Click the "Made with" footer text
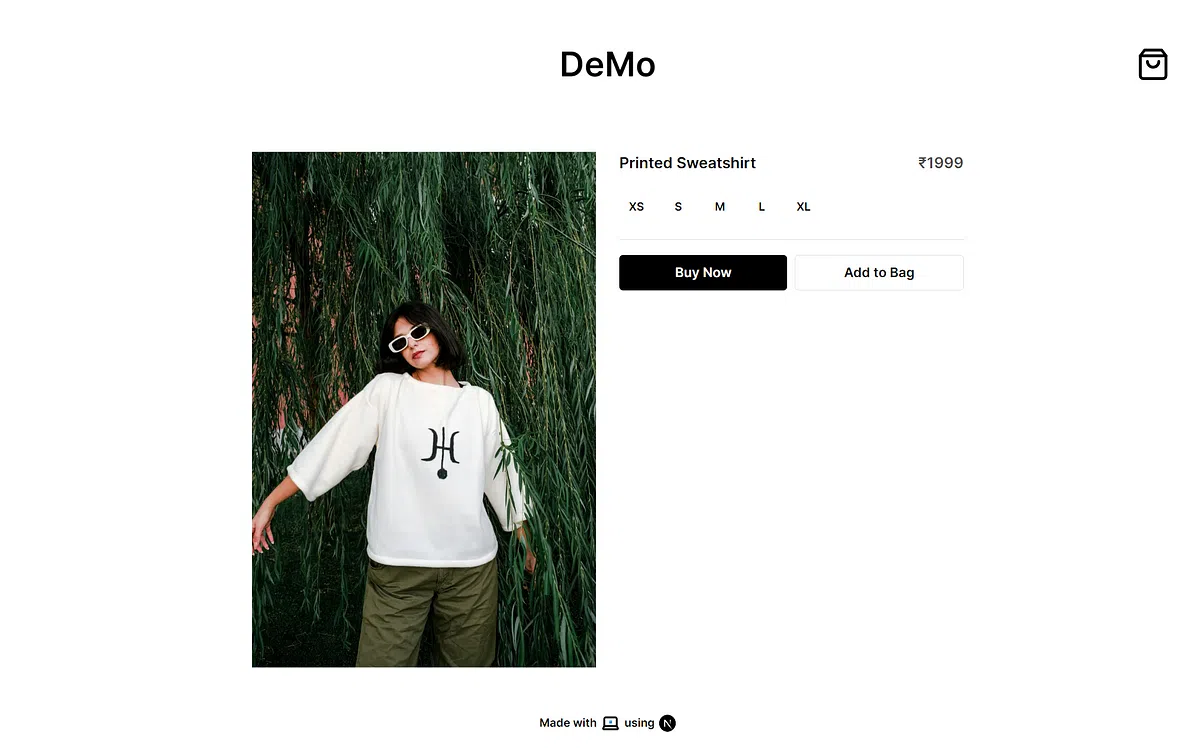 (x=568, y=723)
